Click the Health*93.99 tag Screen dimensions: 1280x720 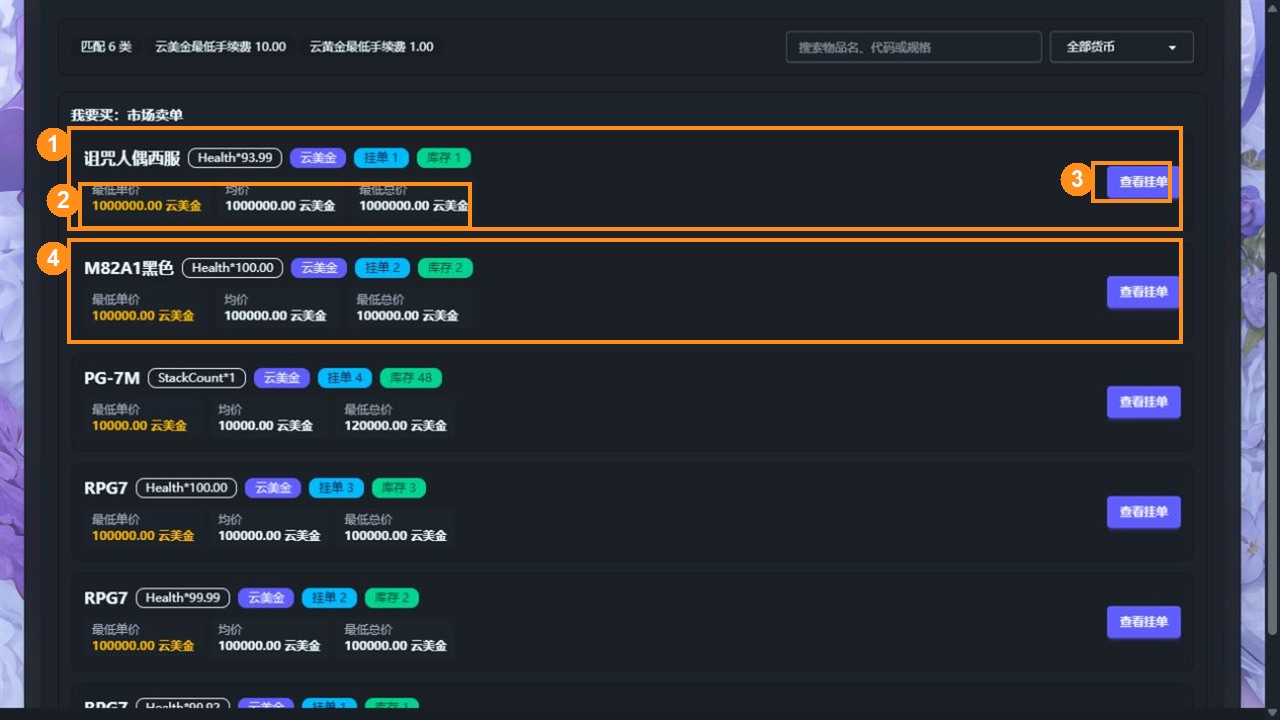pos(235,158)
